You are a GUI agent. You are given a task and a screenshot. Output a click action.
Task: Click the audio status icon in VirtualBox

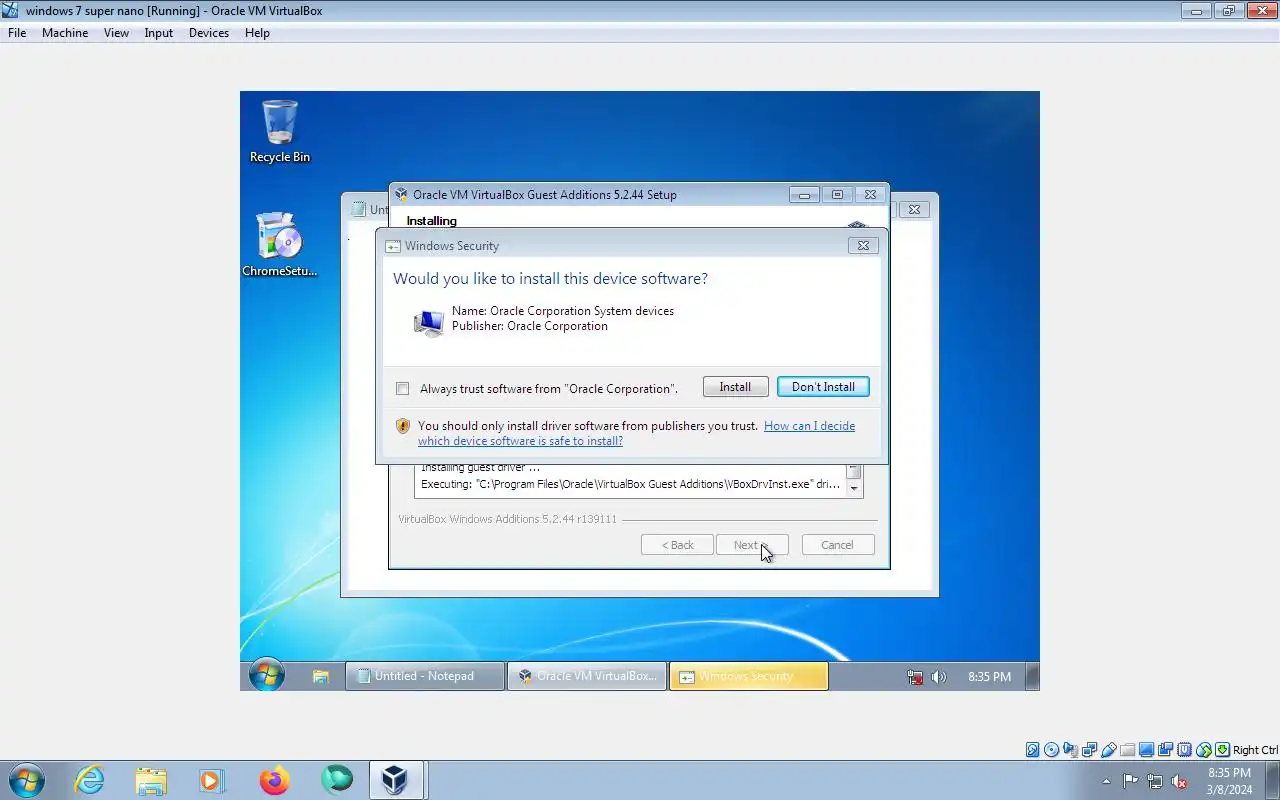[x=1071, y=750]
